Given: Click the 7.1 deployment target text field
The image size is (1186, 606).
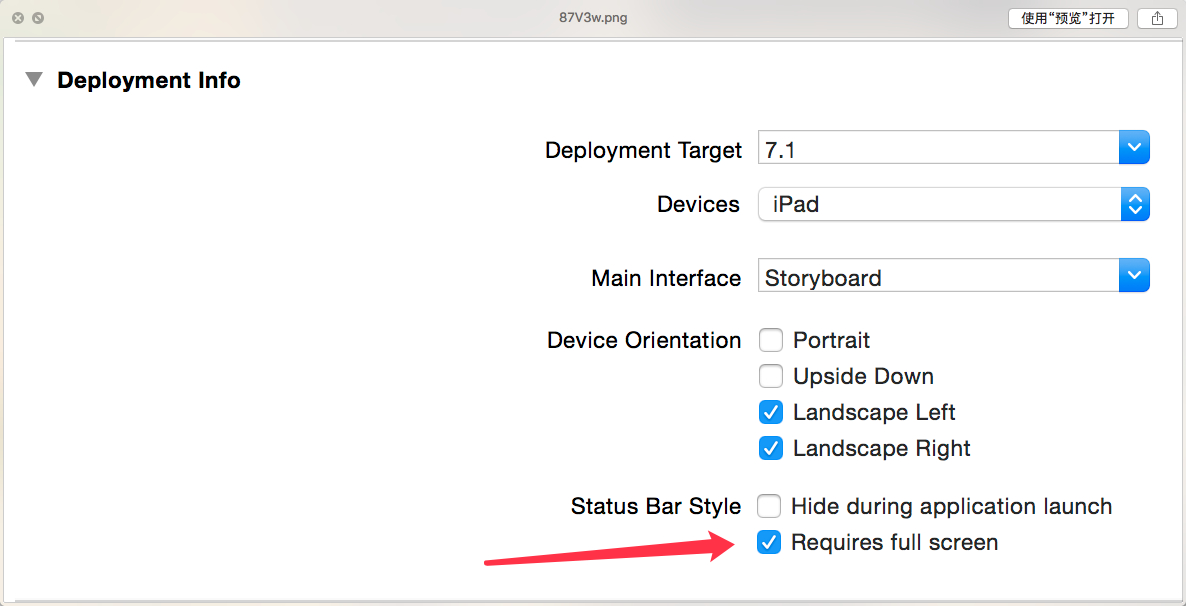Looking at the screenshot, I should tap(937, 150).
